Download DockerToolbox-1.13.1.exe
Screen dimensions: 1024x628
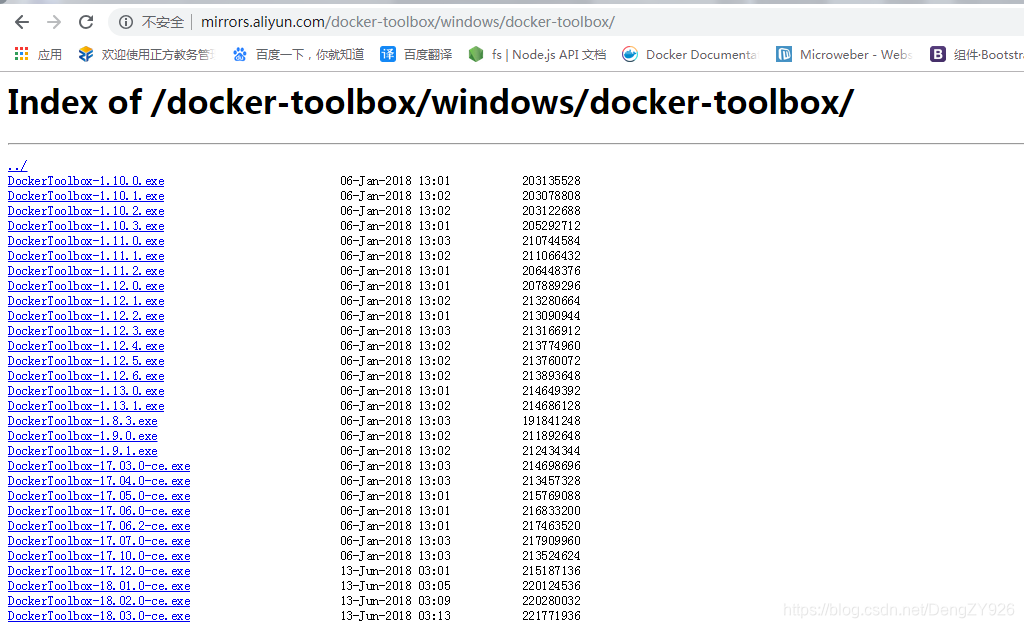86,406
